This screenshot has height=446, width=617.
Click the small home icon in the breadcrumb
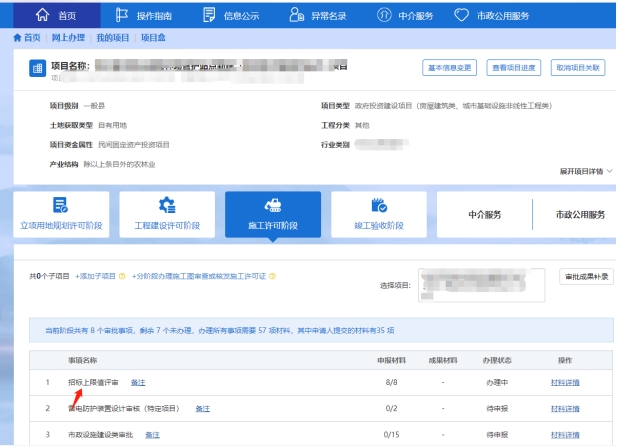[17, 38]
